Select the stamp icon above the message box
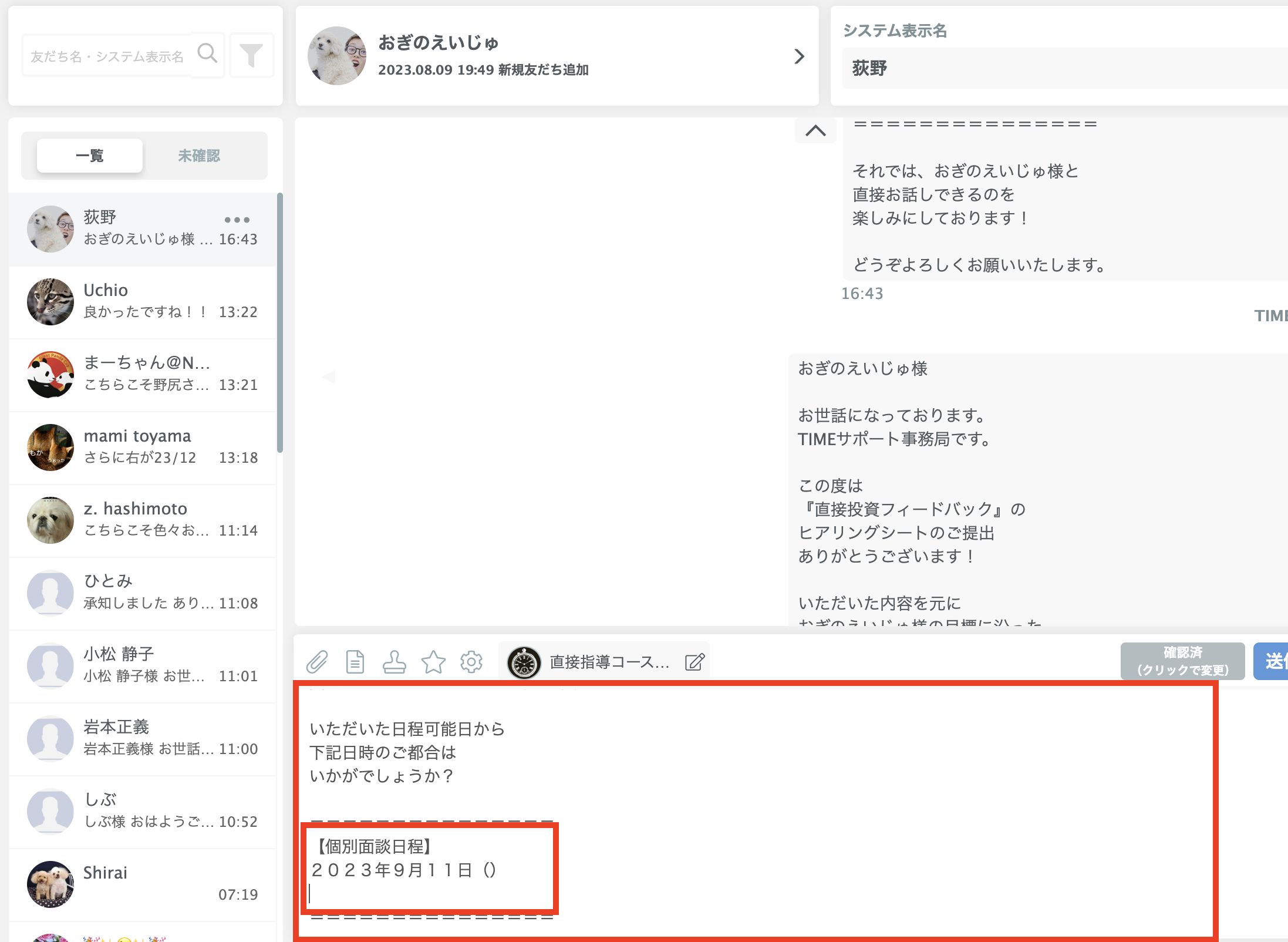The height and width of the screenshot is (942, 1288). pyautogui.click(x=395, y=661)
